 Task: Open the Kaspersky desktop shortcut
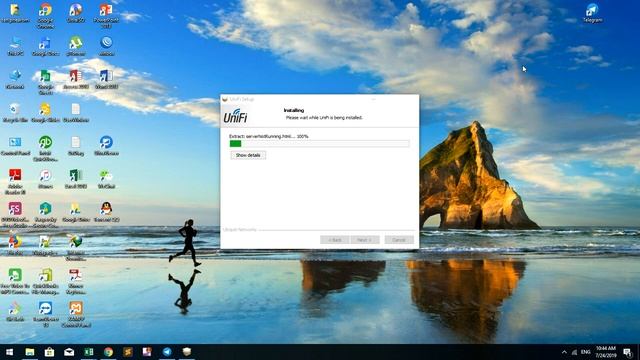click(x=45, y=215)
